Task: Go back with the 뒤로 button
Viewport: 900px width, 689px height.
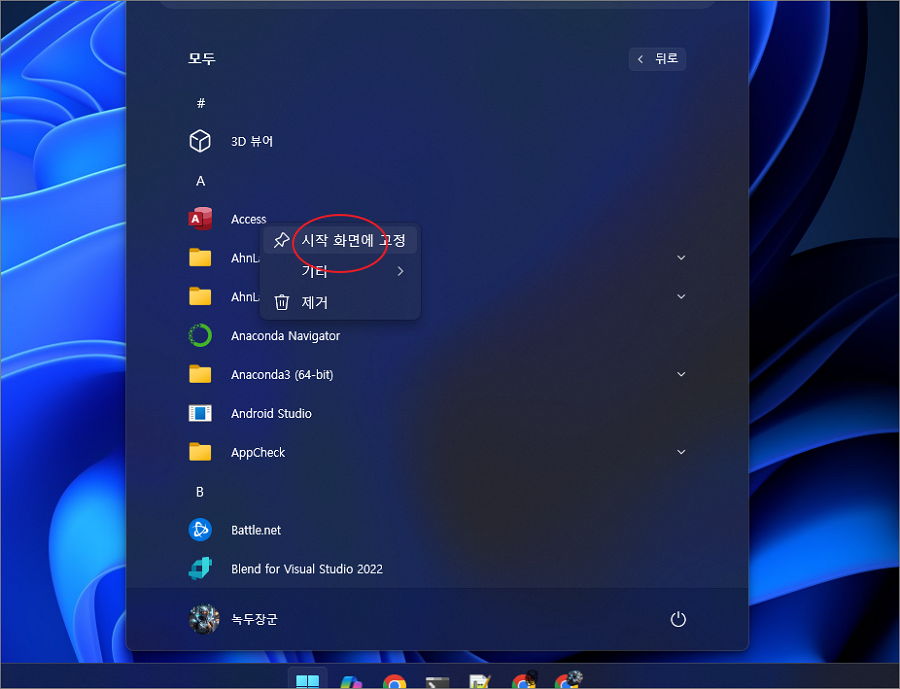Action: (x=657, y=59)
